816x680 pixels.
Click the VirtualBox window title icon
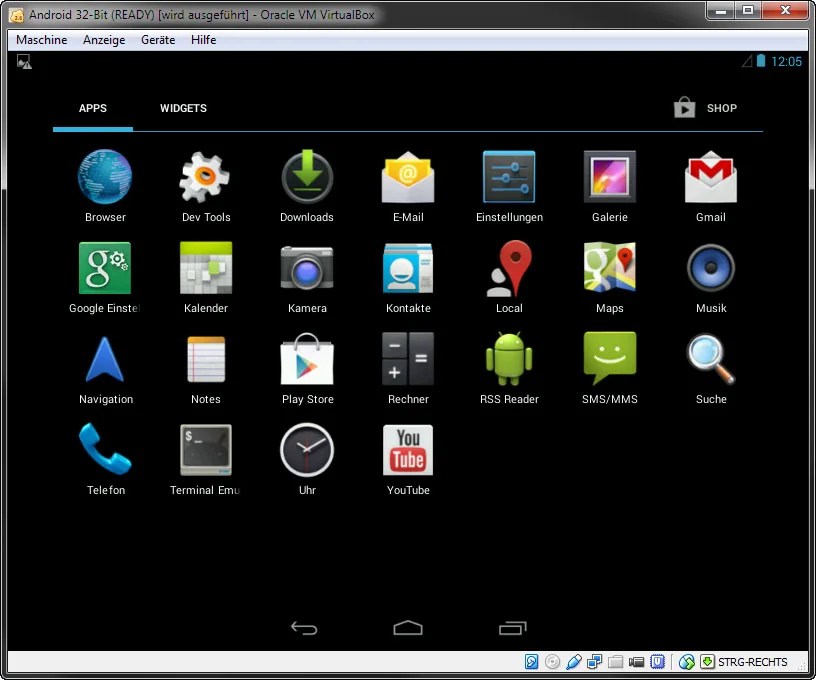point(16,15)
